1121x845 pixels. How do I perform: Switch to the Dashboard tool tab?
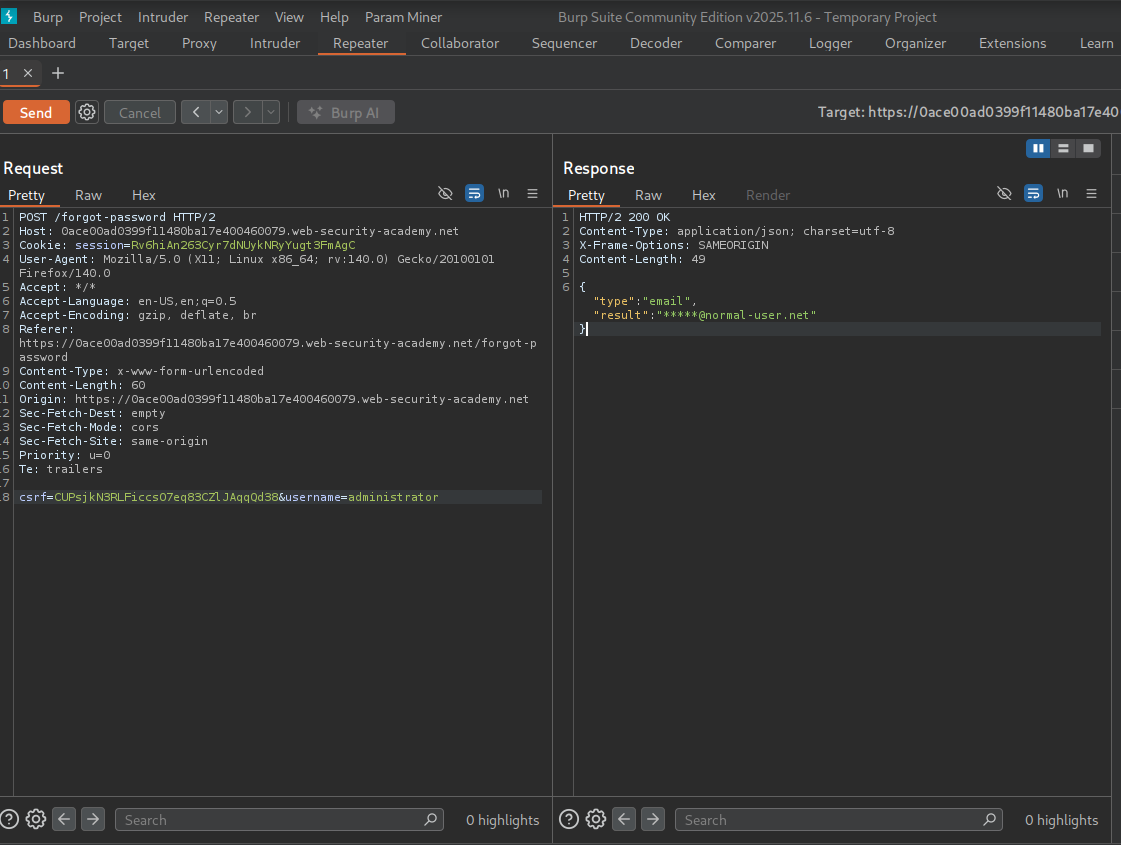point(41,43)
